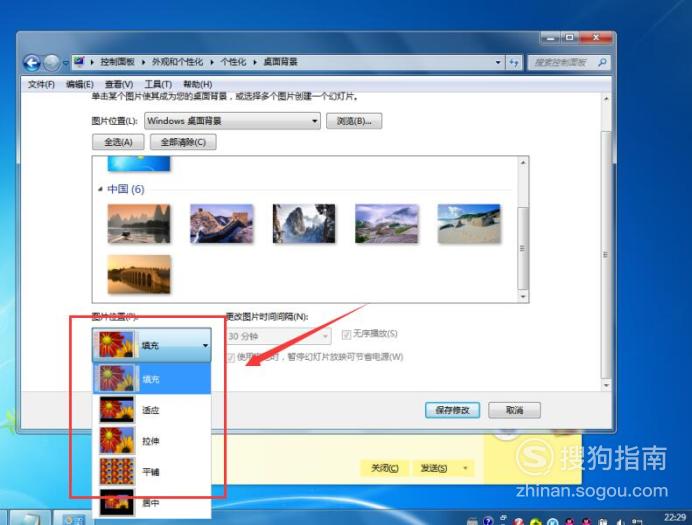Click the 居中 centered flower preview icon
This screenshot has height=525, width=692.
pyautogui.click(x=117, y=502)
